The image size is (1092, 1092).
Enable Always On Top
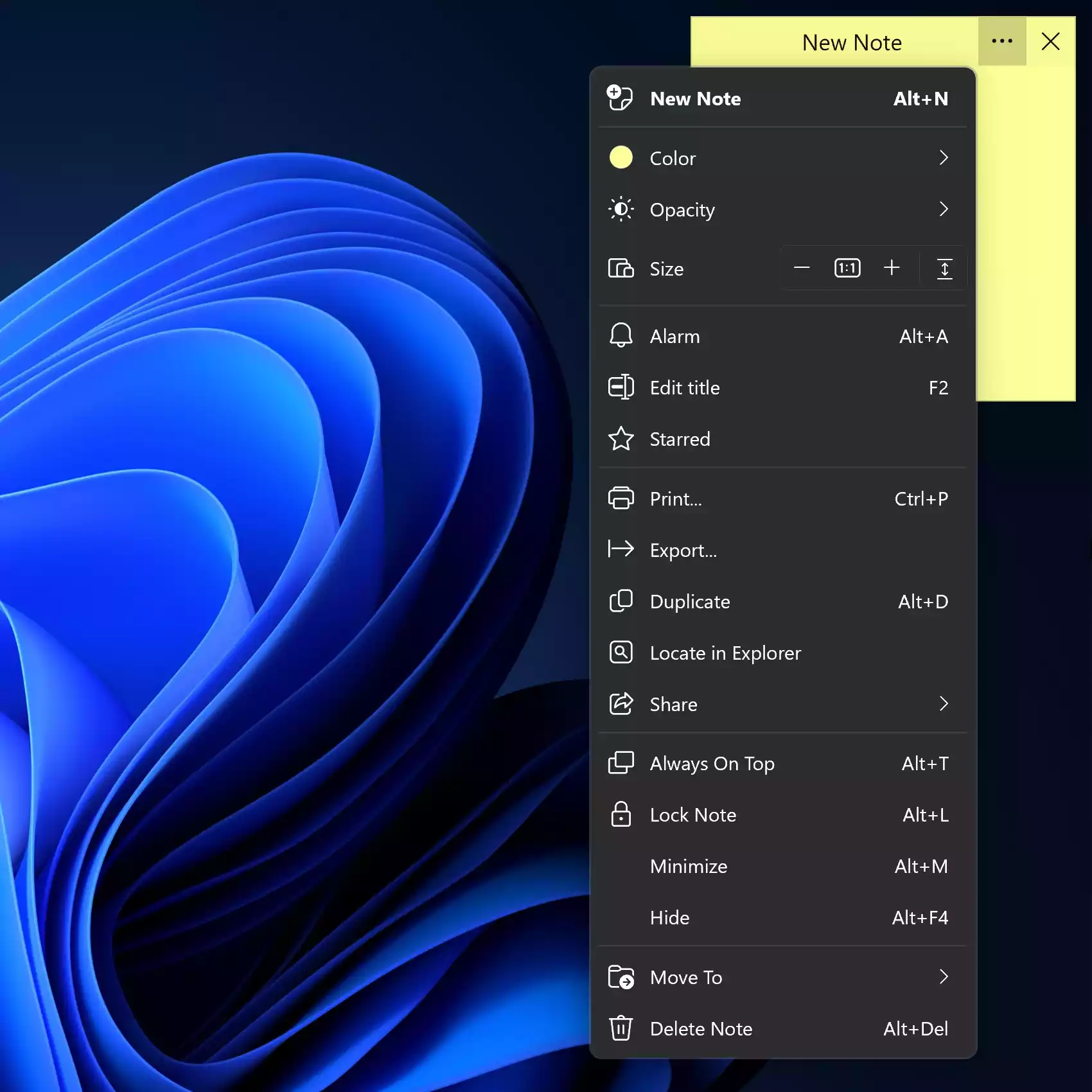[x=712, y=763]
